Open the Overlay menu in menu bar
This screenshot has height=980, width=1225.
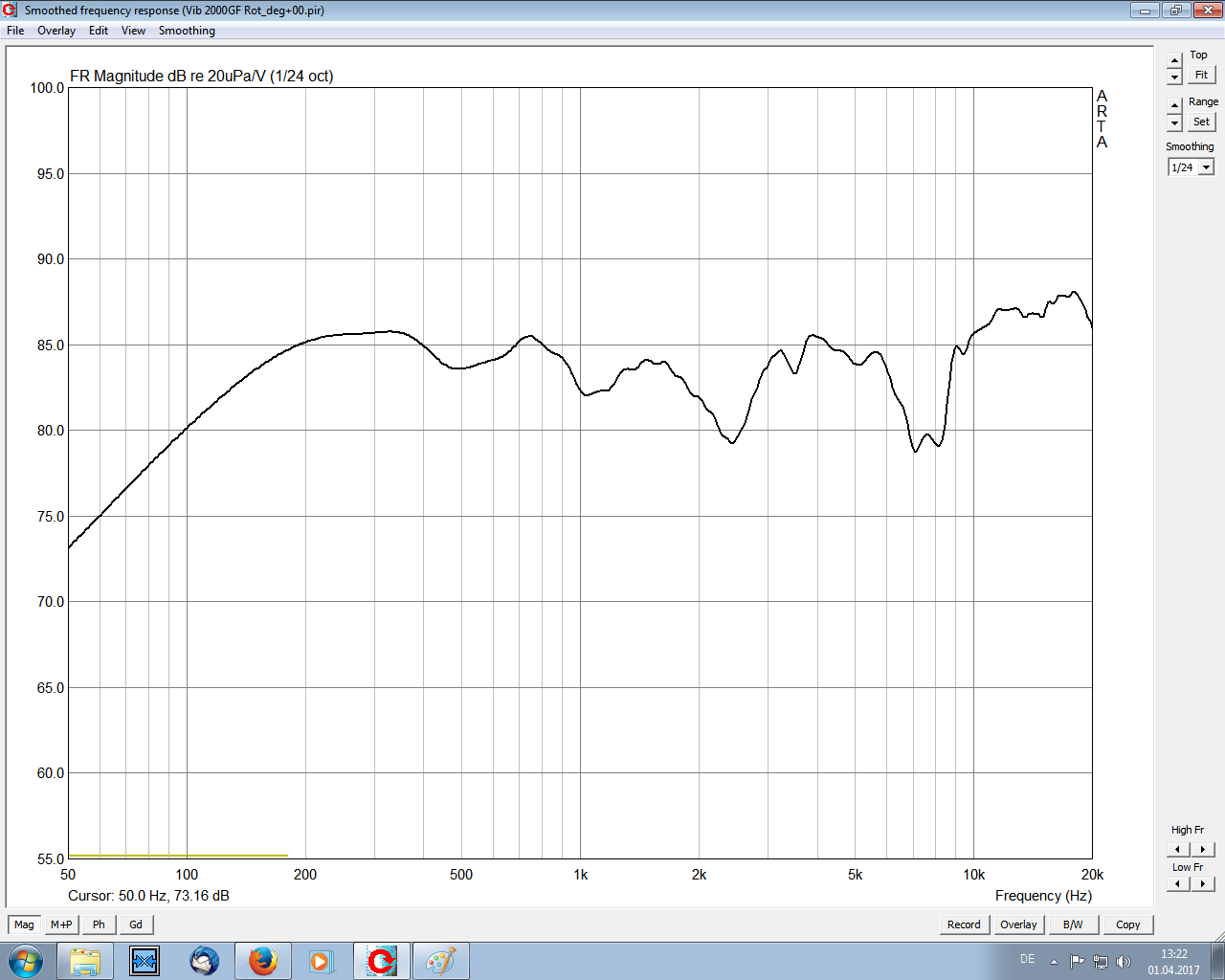click(56, 31)
